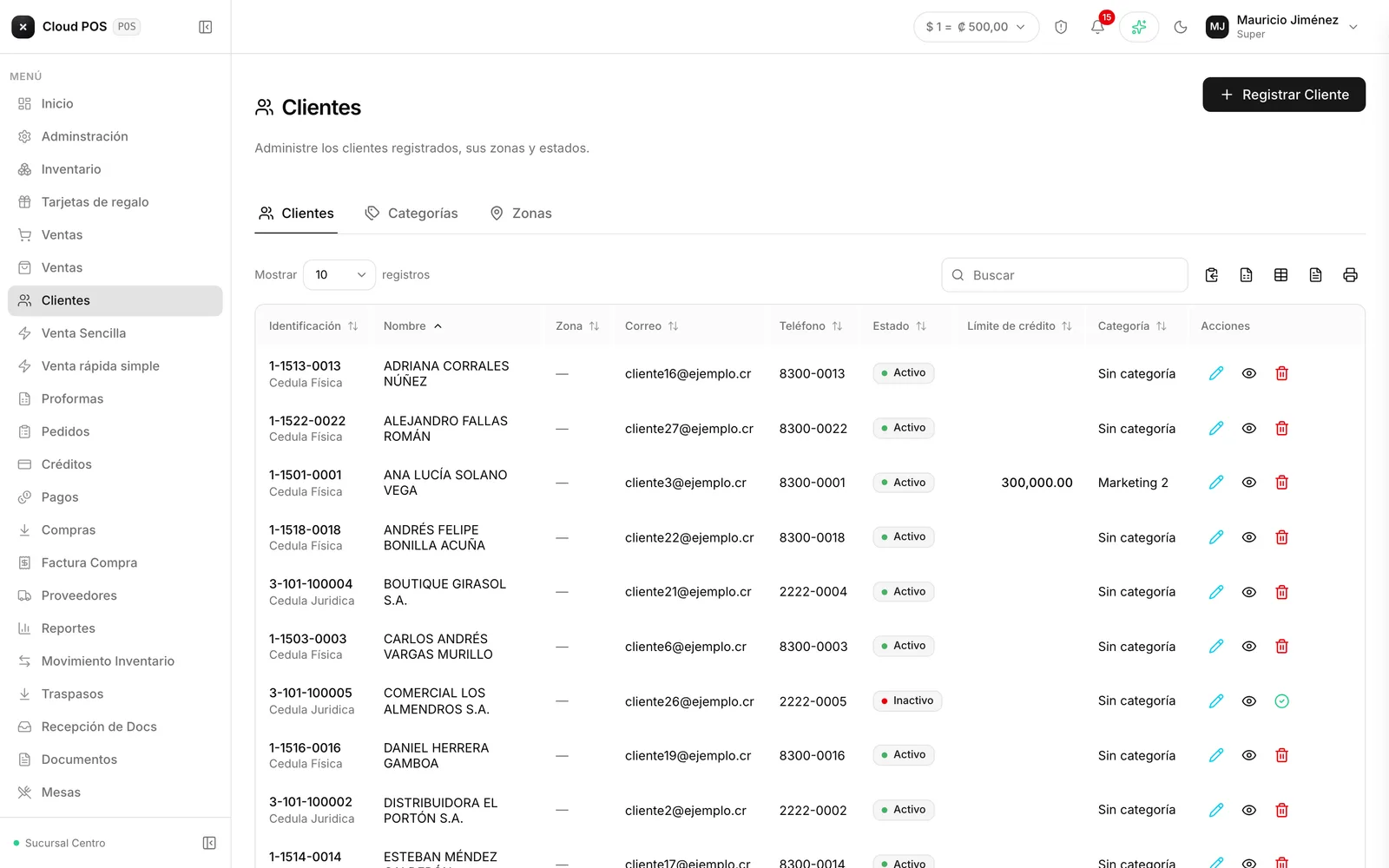Screen dimensions: 1389x868
Task: Click the green sparkle AI assistant icon
Action: coord(1139,27)
